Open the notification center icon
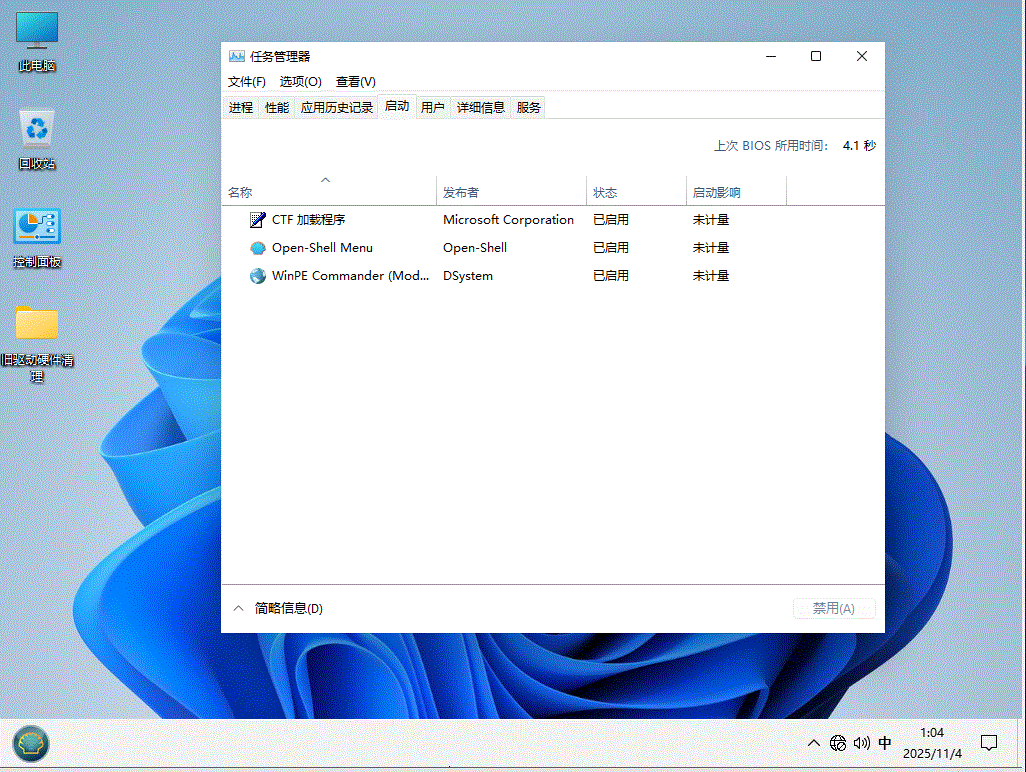 (x=989, y=743)
